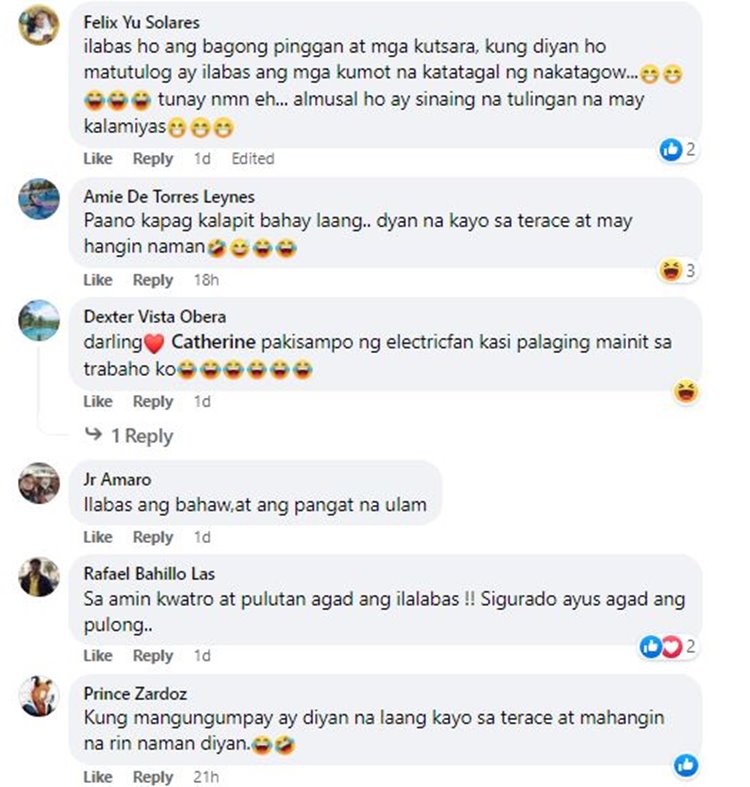Open haha reaction on Dexter Vista Obera comment
This screenshot has height=787, width=750.
686,392
